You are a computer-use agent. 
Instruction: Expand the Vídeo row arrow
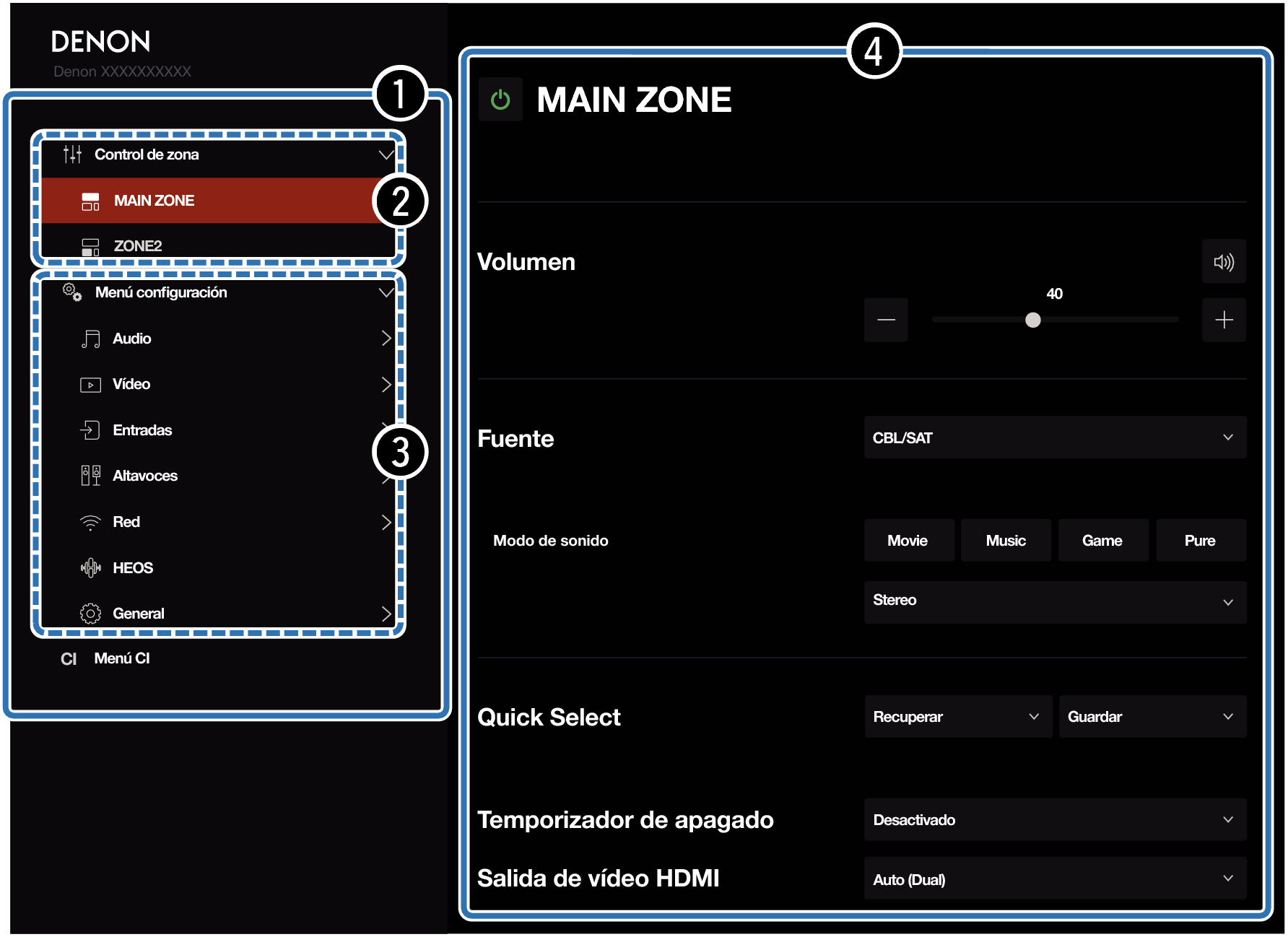point(386,384)
